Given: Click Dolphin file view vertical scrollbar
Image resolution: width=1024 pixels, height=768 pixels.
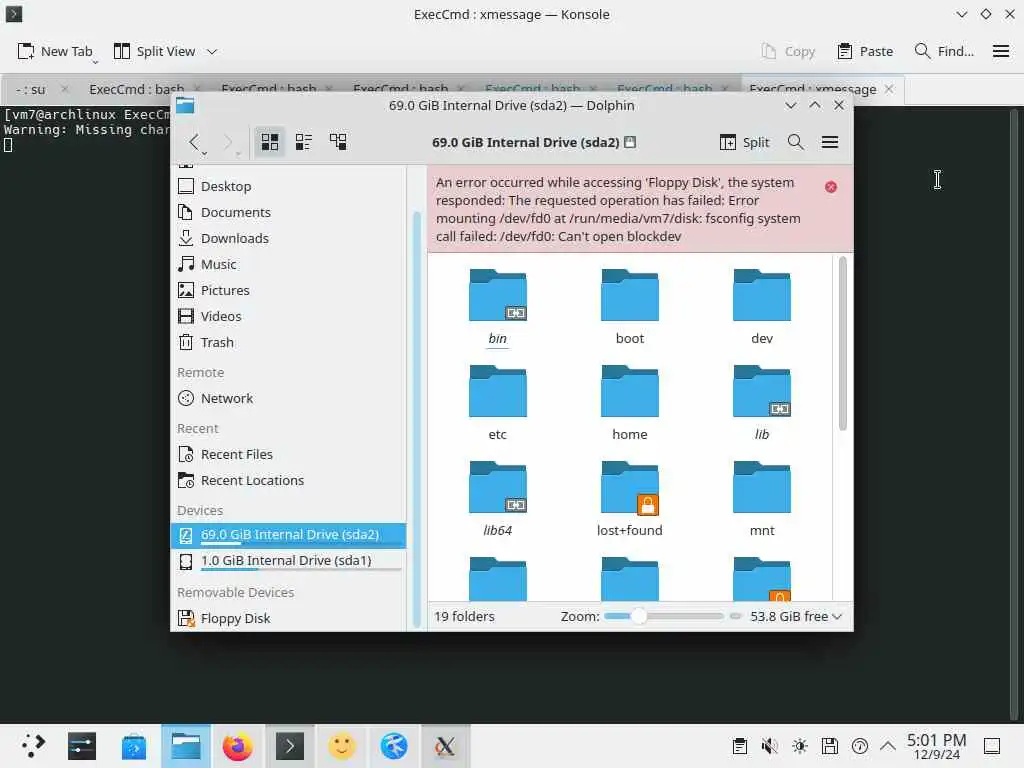Looking at the screenshot, I should click(x=842, y=344).
